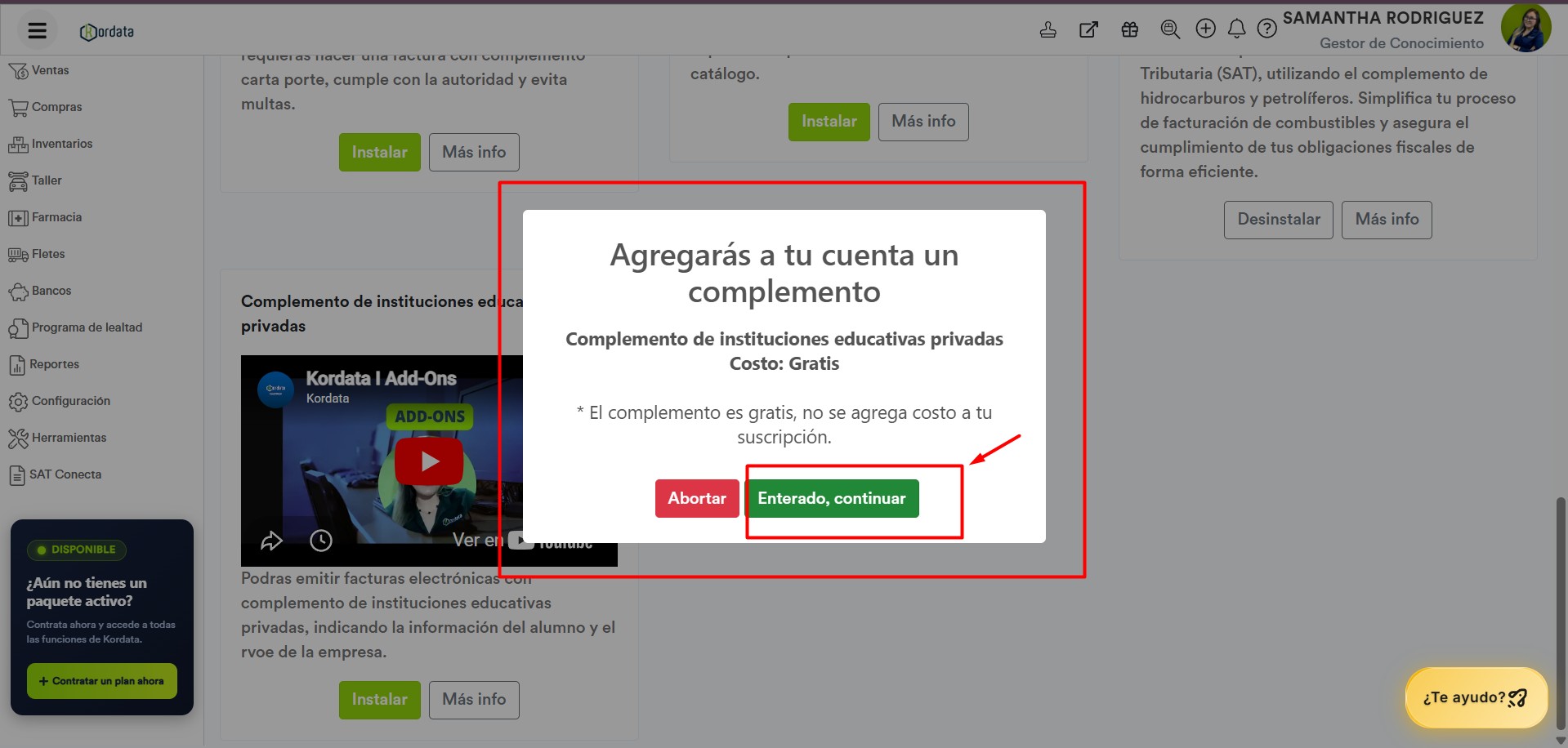1568x748 pixels.
Task: Click Más info under the carta porte card
Action: 474,153
